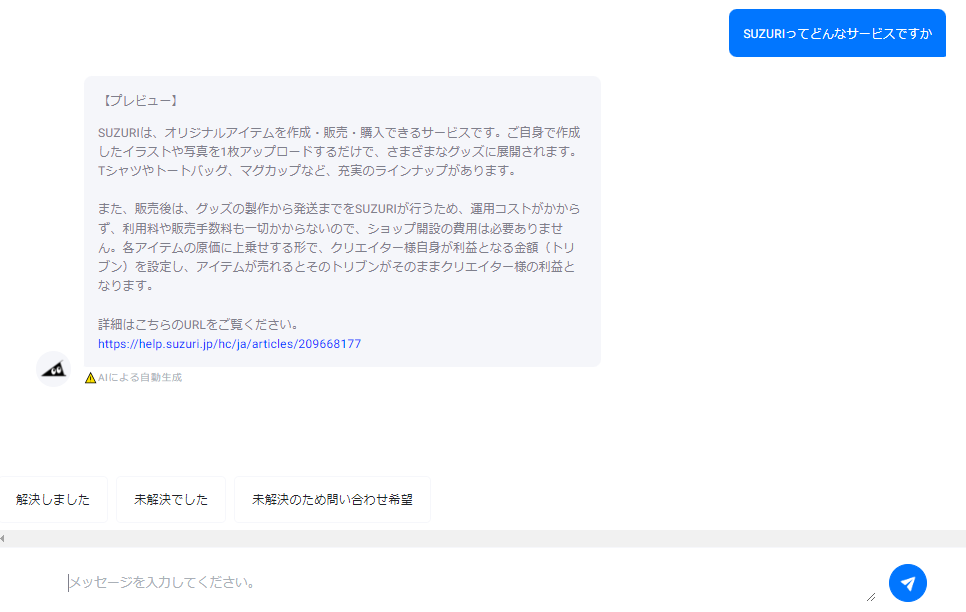Viewport: 966px width, 612px height.
Task: Choose 未解決のため問い合わせ希望 option
Action: point(332,499)
